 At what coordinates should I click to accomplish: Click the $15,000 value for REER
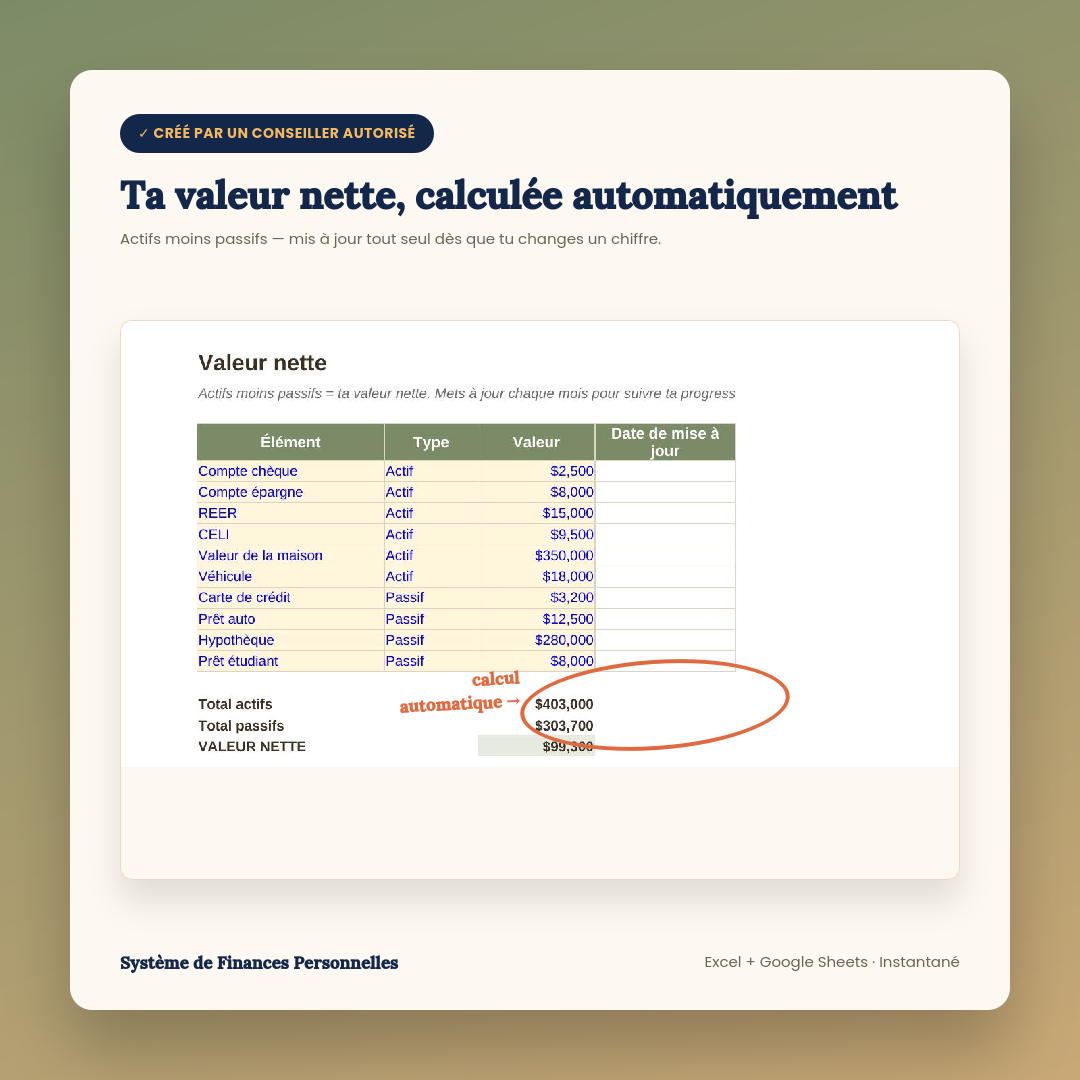click(537, 513)
